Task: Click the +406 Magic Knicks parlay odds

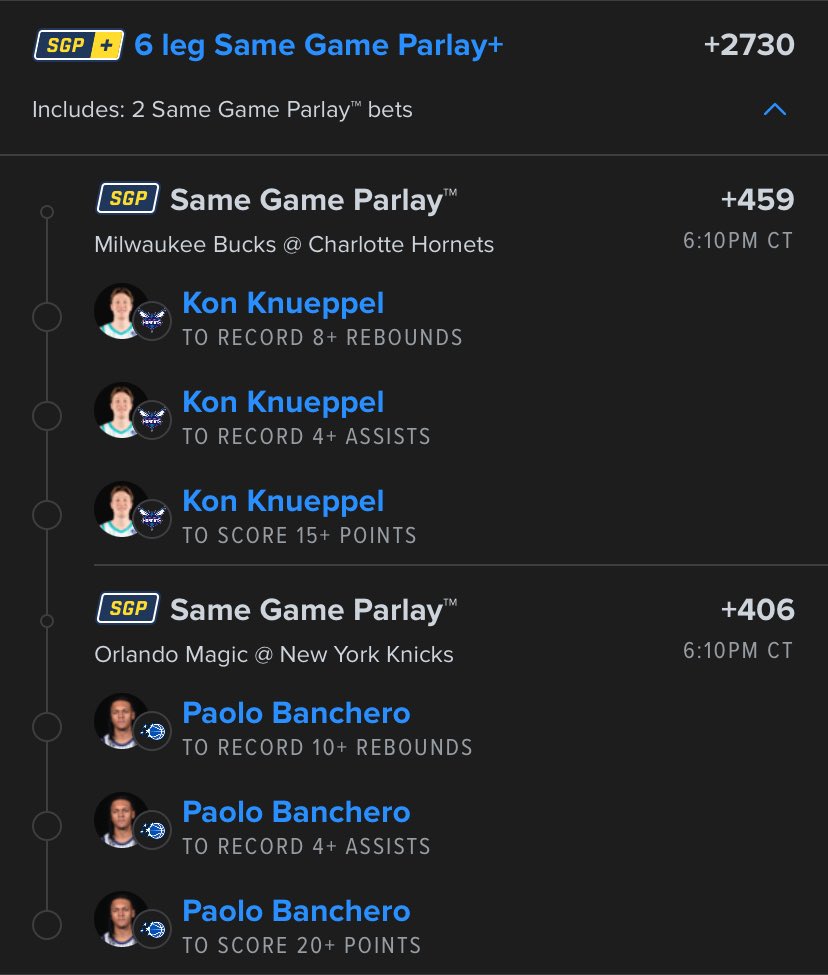Action: click(x=758, y=609)
